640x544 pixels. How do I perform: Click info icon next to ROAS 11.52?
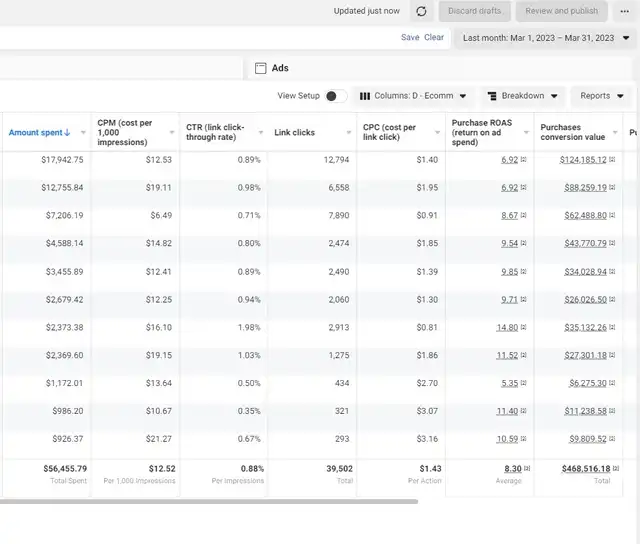click(x=523, y=355)
